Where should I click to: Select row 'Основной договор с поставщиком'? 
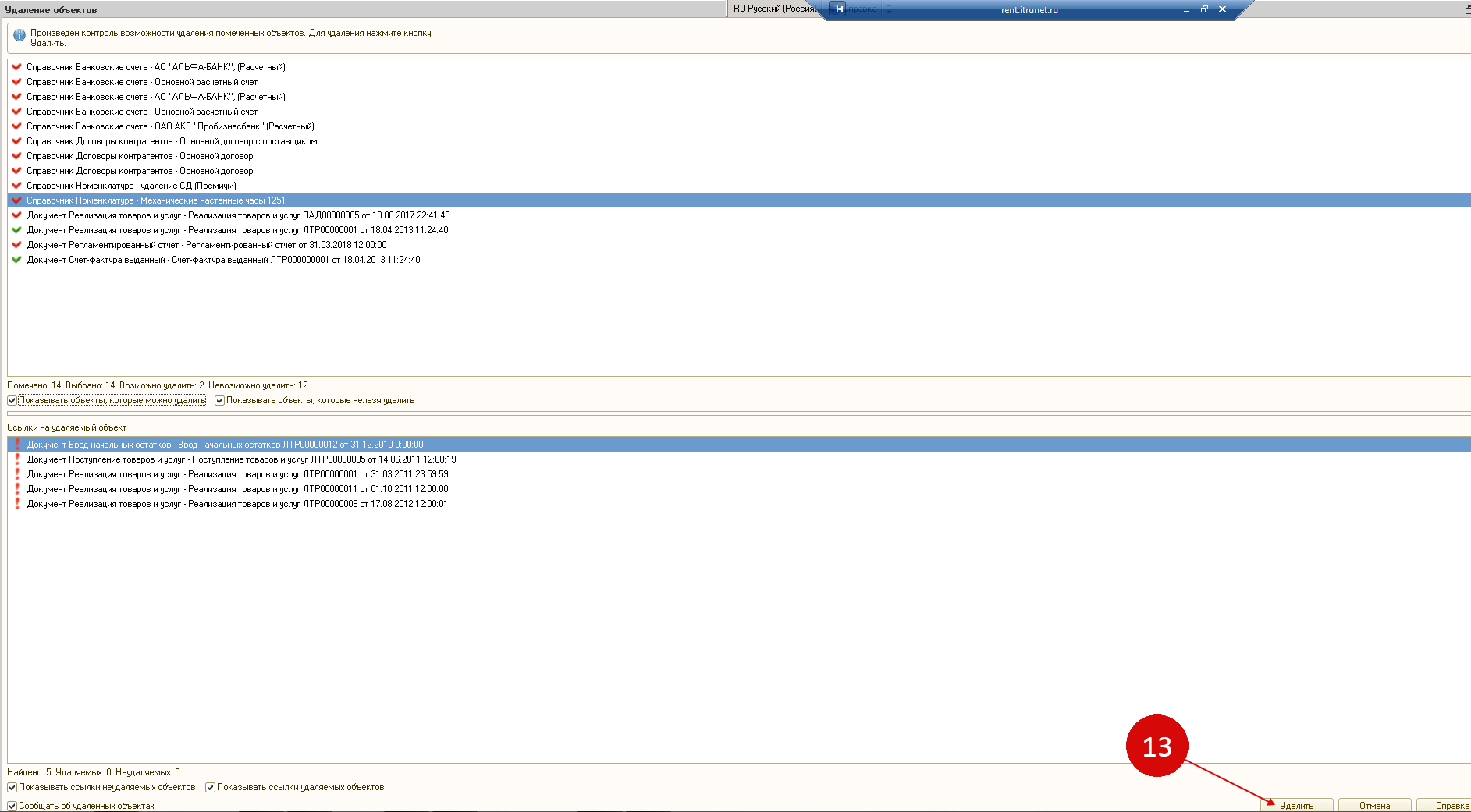[739, 141]
